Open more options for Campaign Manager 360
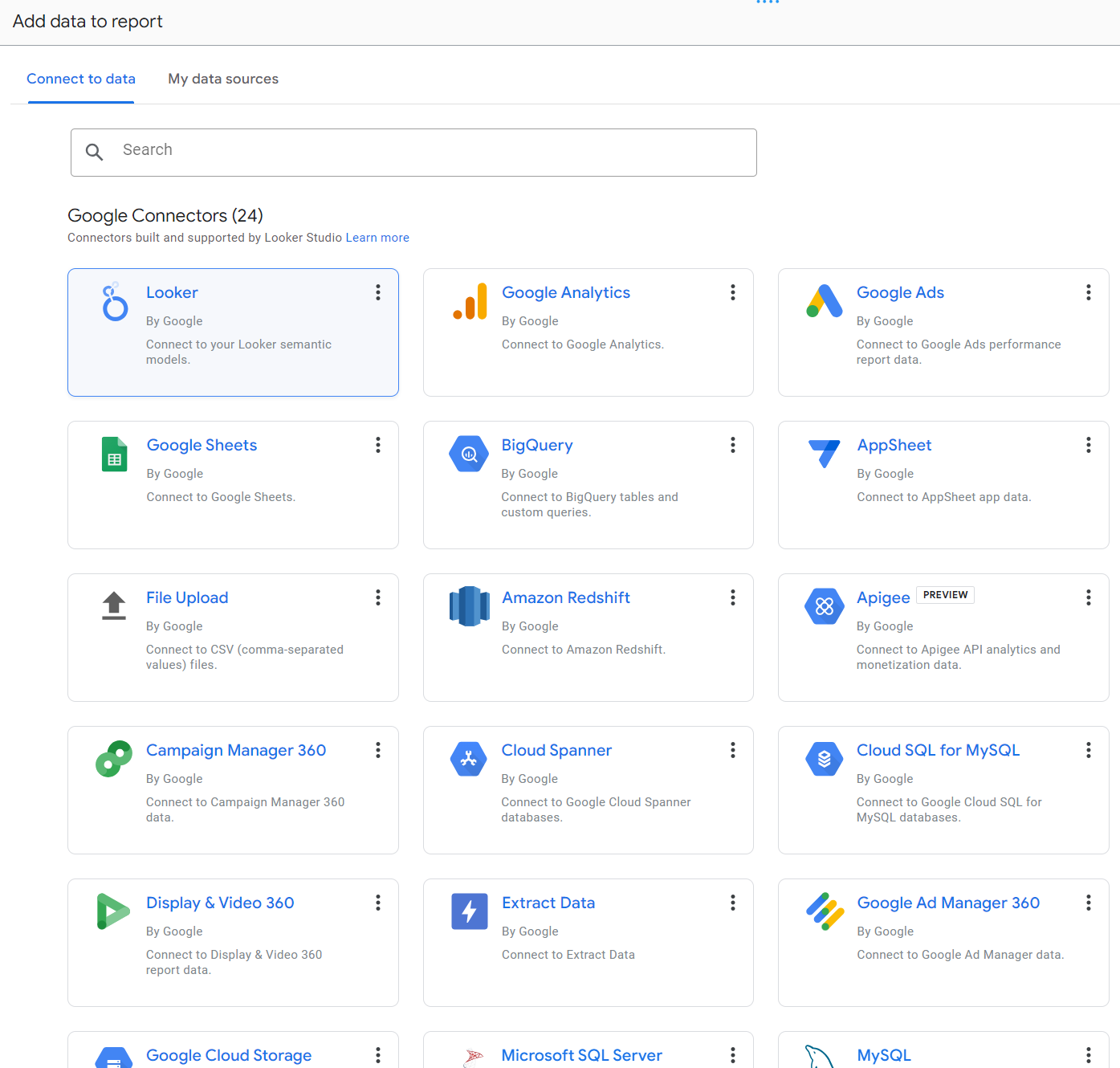 378,750
